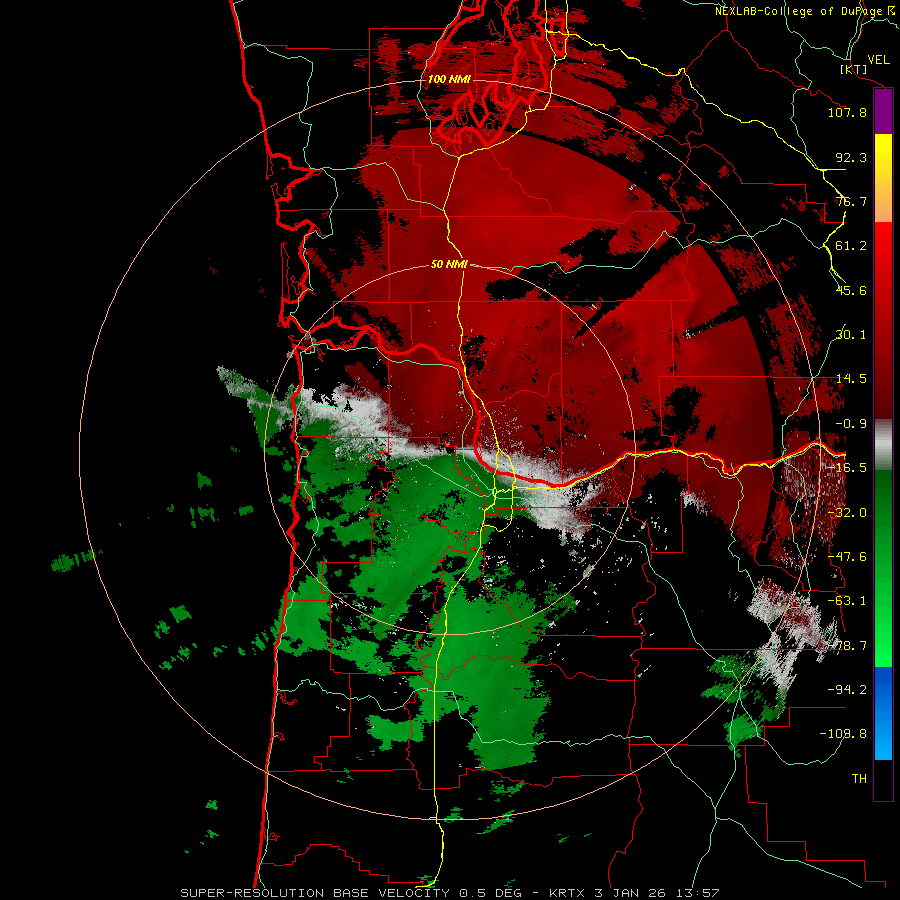Click the Super-Resolution Base Velocity caption
Screen dimensions: 900x900
click(x=449, y=893)
